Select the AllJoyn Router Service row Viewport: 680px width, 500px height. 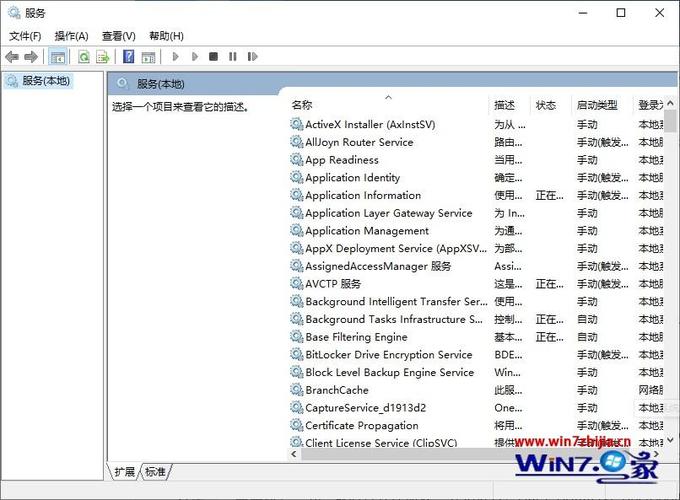coord(476,142)
